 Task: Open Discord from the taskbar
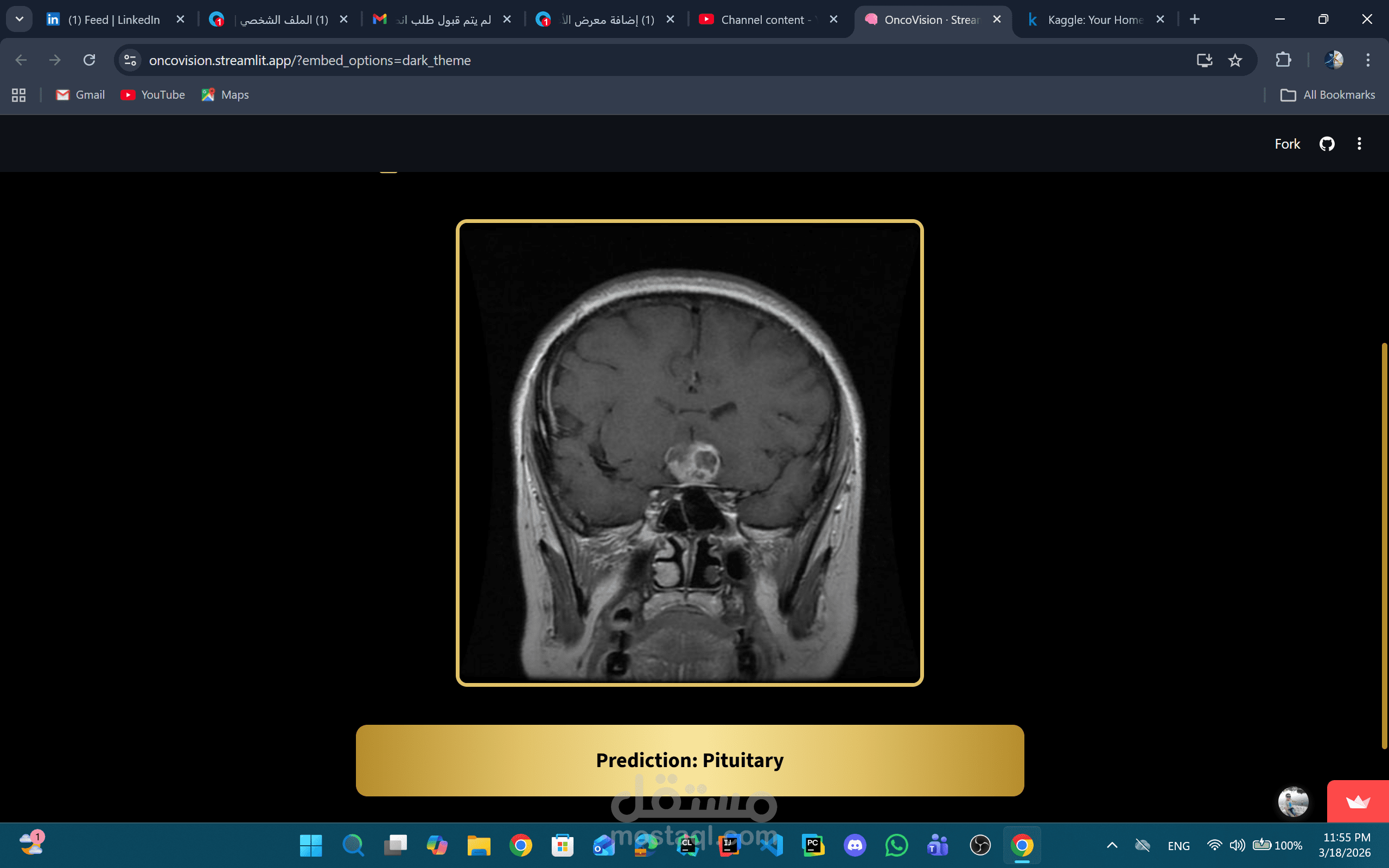pyautogui.click(x=855, y=845)
